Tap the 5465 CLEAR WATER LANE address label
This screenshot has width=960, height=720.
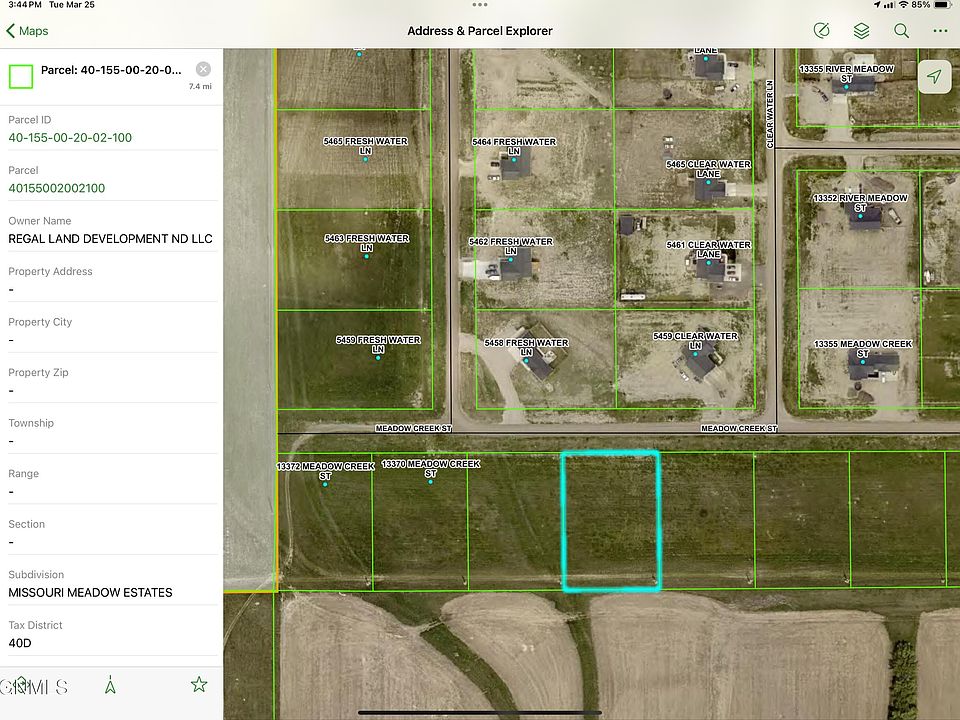pyautogui.click(x=708, y=169)
